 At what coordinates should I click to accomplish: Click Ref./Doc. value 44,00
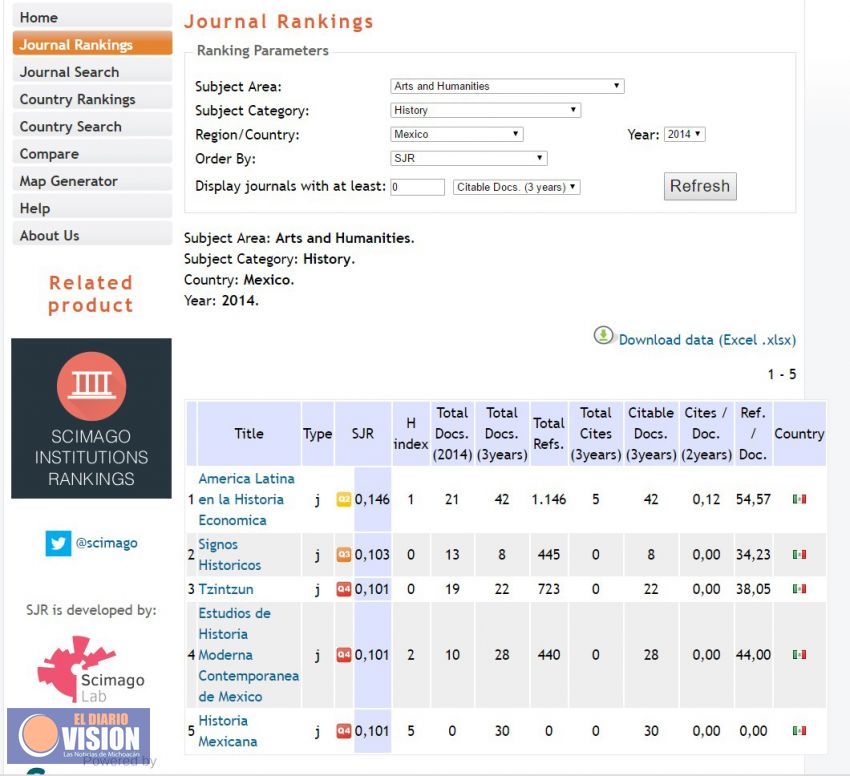(753, 655)
